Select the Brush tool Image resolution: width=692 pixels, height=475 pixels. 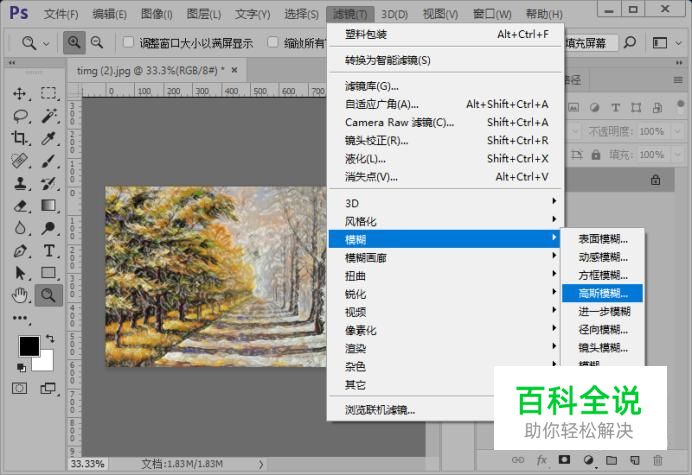49,161
